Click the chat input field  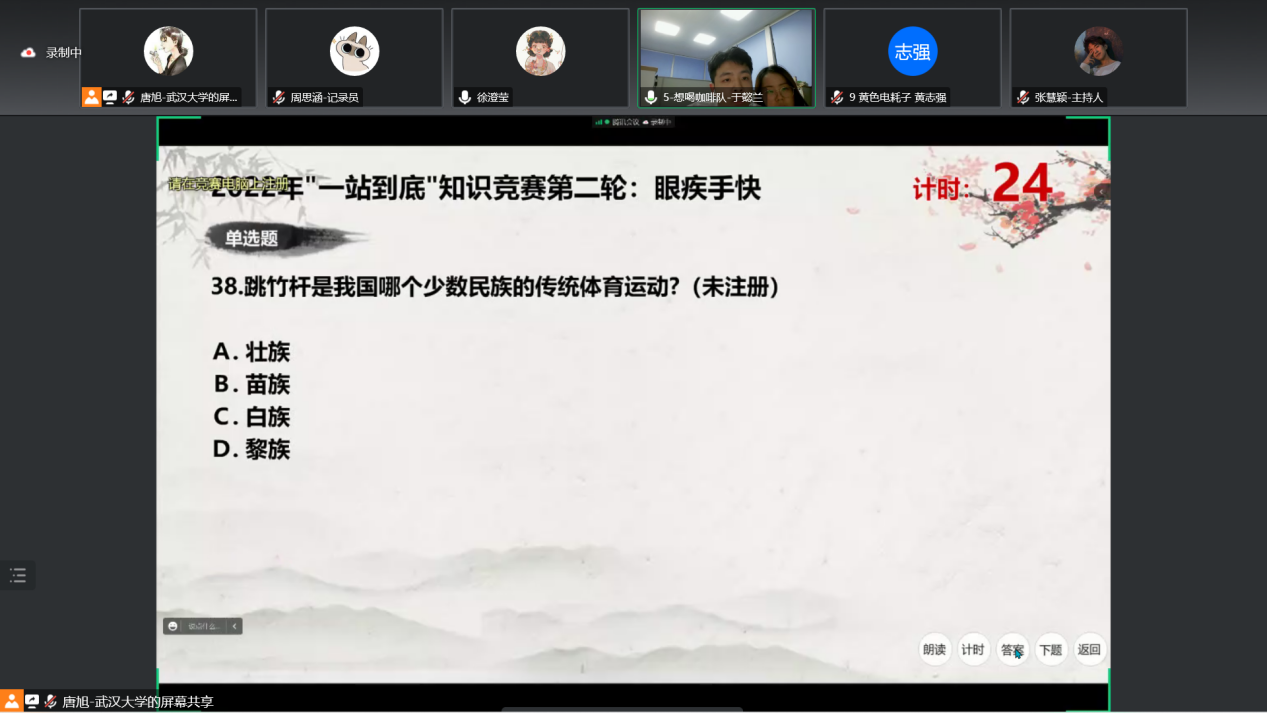[203, 626]
